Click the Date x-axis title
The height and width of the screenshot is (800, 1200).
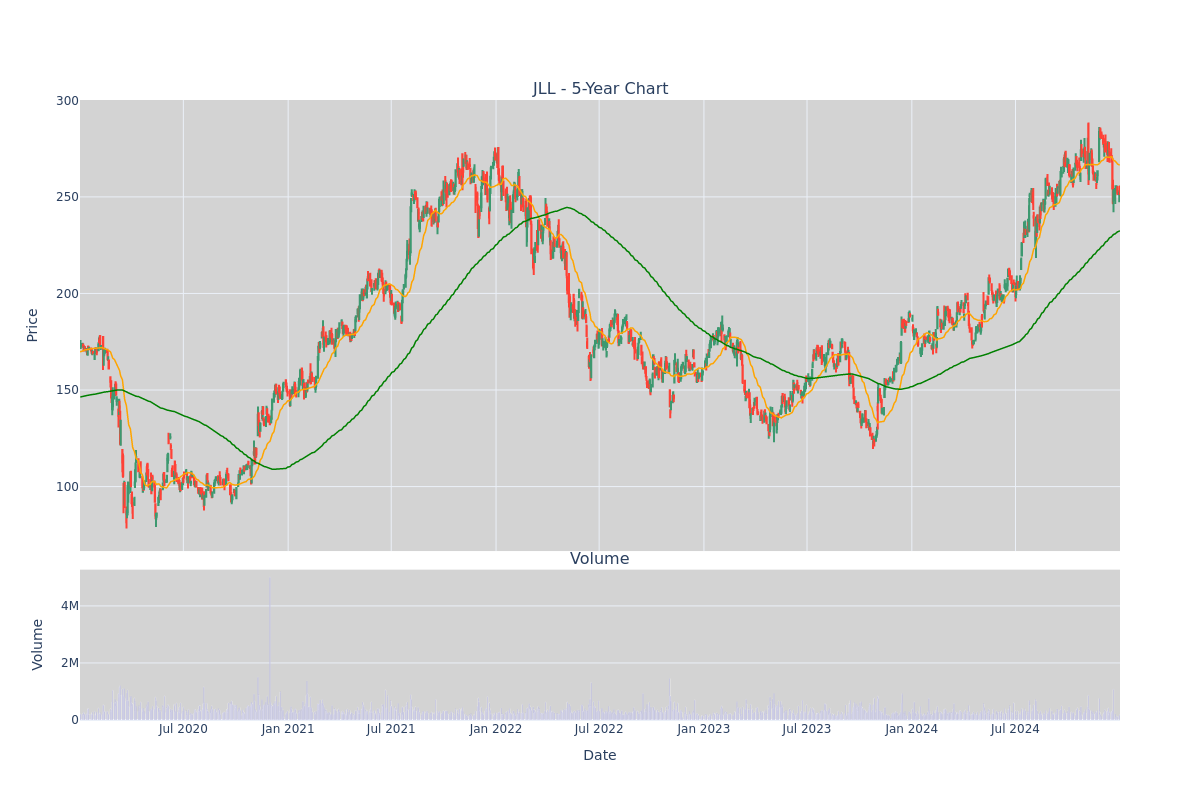tap(600, 755)
